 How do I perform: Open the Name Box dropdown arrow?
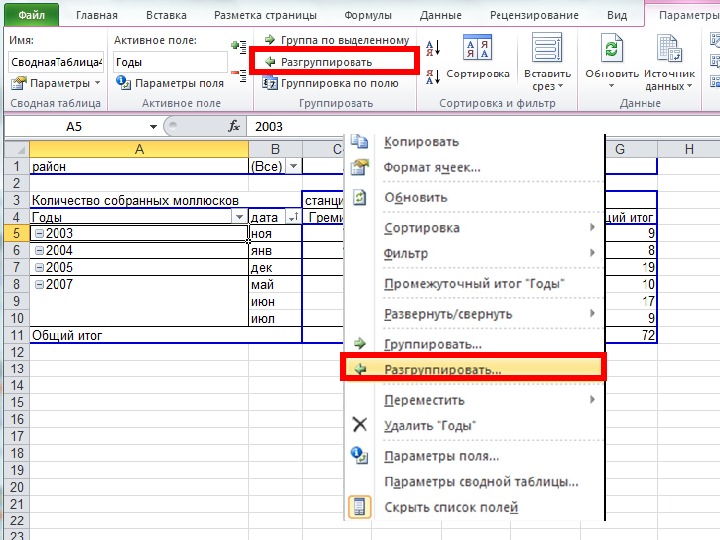153,127
